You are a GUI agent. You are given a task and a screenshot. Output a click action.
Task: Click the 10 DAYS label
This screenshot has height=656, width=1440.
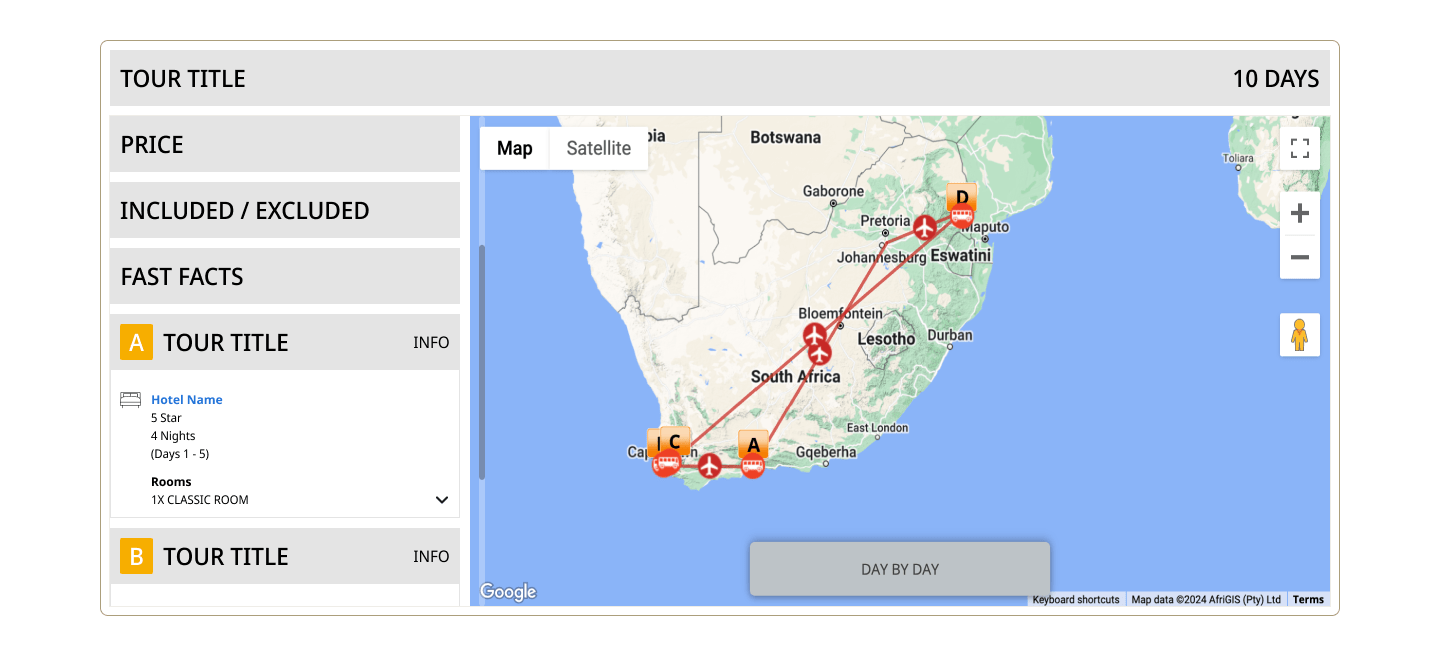(1276, 78)
